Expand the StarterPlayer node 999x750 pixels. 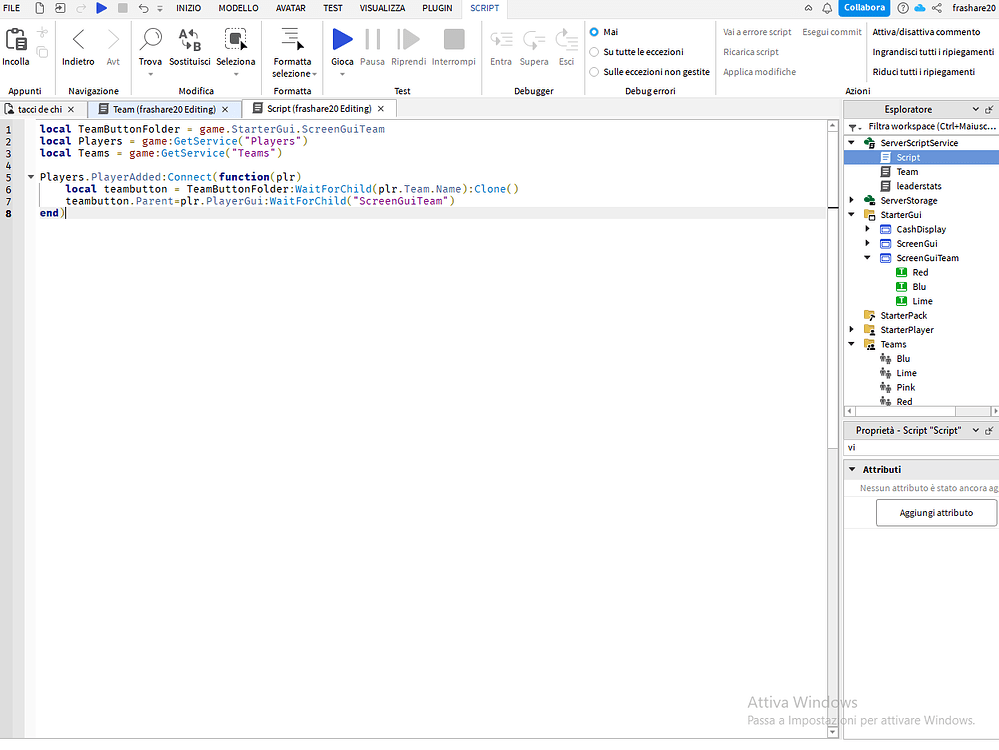pos(852,329)
